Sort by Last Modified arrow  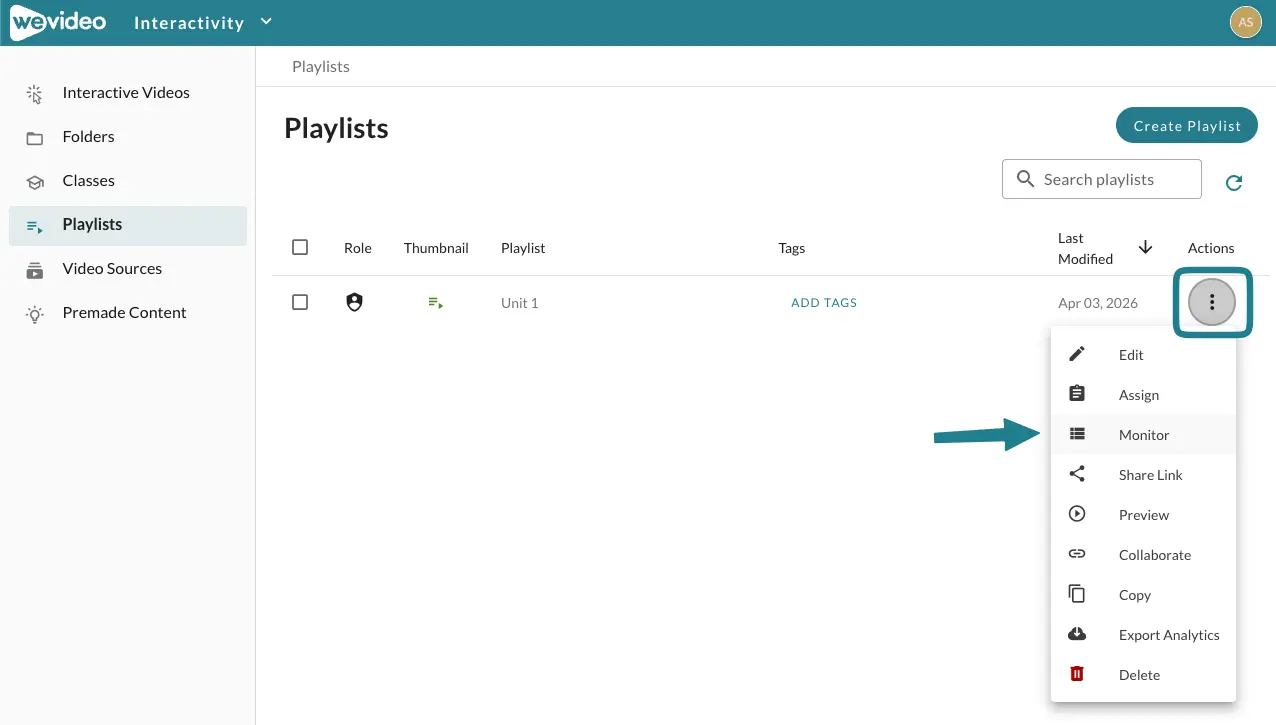[1146, 248]
